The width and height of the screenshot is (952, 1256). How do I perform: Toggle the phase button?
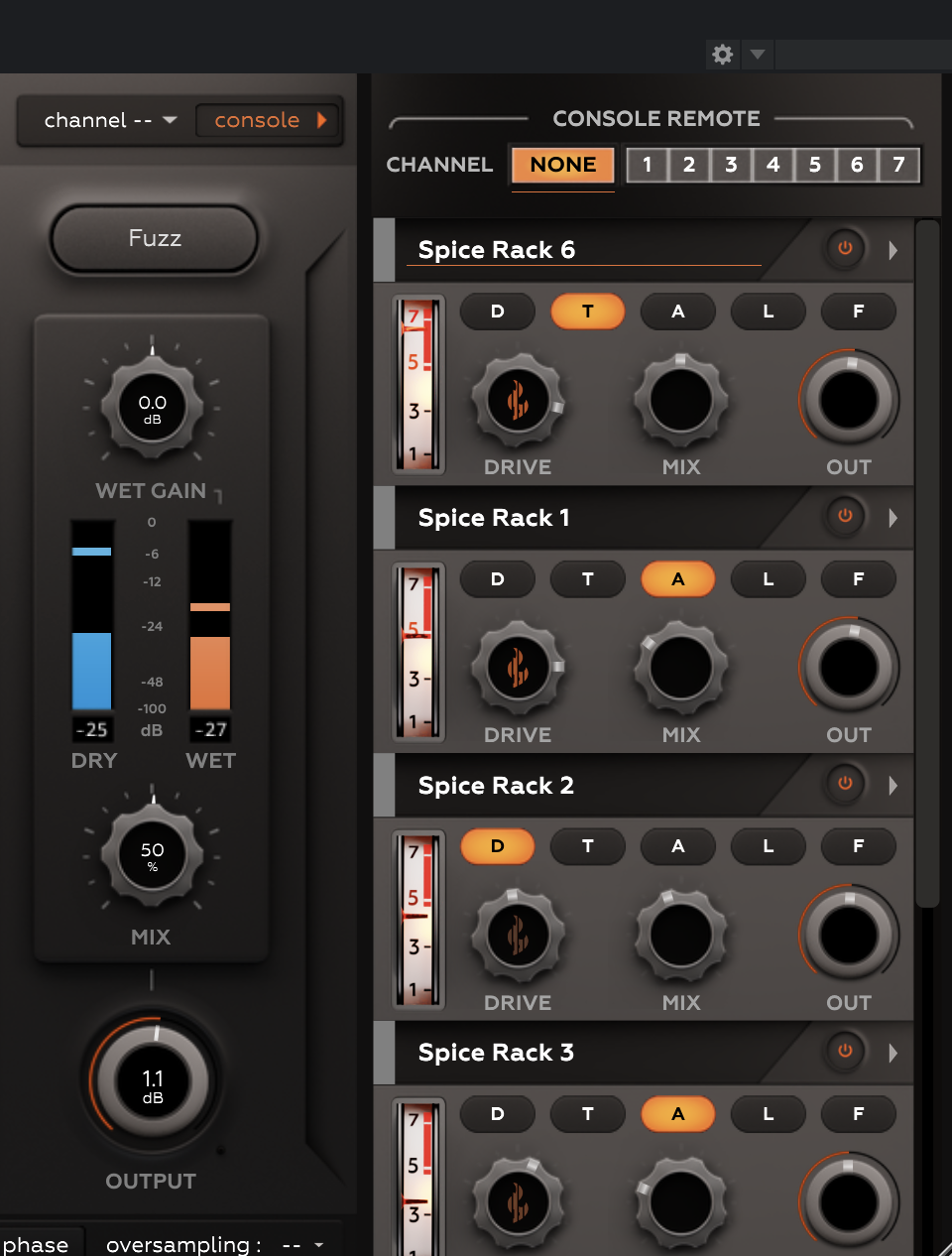pos(36,1244)
